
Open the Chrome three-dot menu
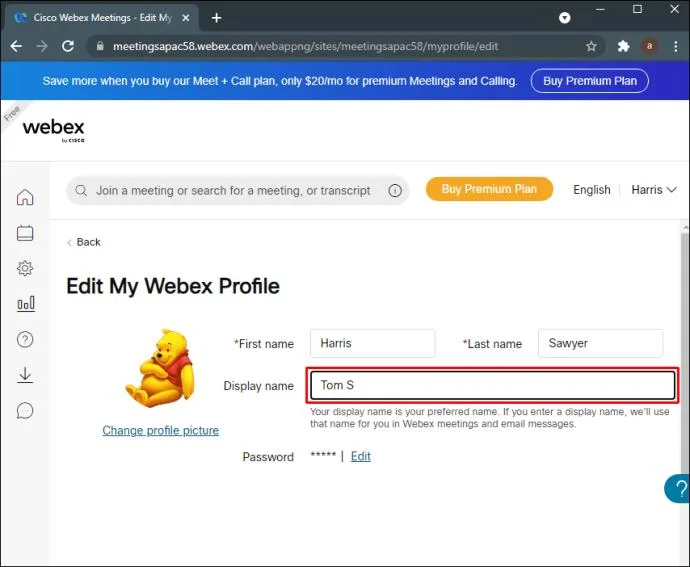pyautogui.click(x=675, y=46)
